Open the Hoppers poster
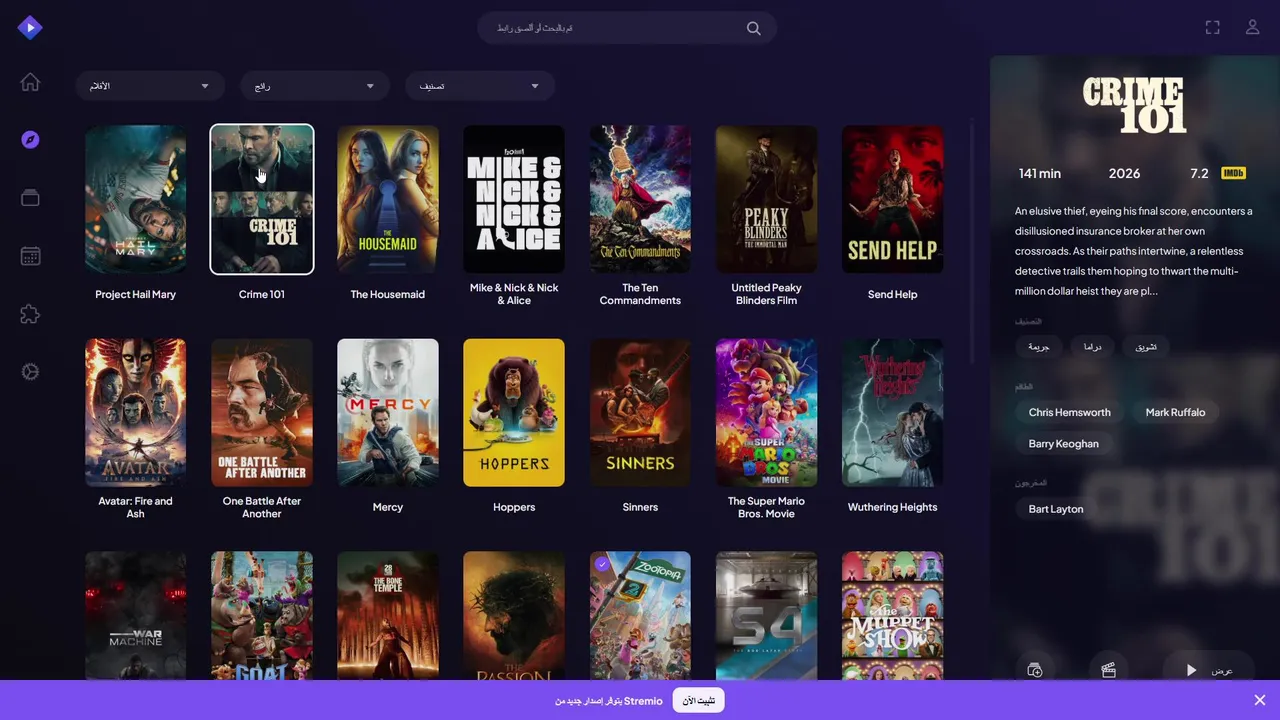Screen dimensions: 1280x720 click(x=514, y=412)
